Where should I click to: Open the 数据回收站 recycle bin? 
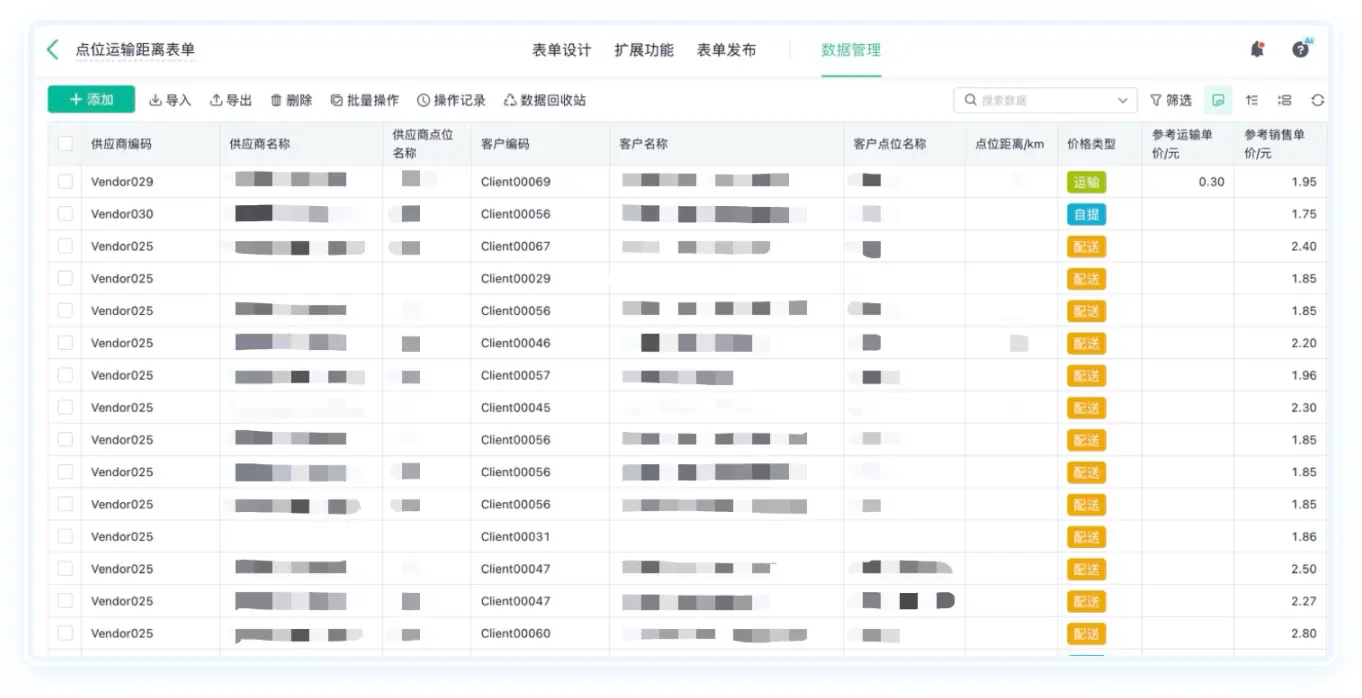coord(544,100)
